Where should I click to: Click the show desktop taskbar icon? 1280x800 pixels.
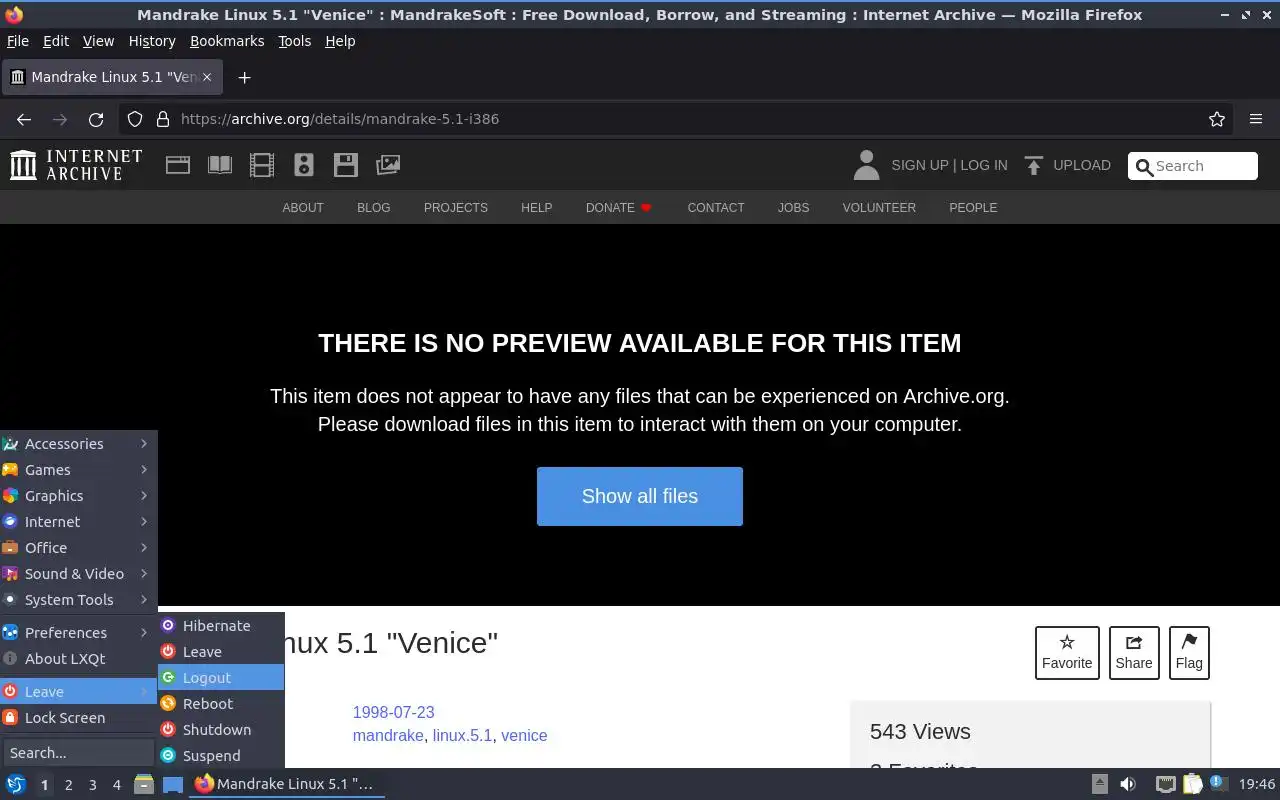(x=173, y=784)
